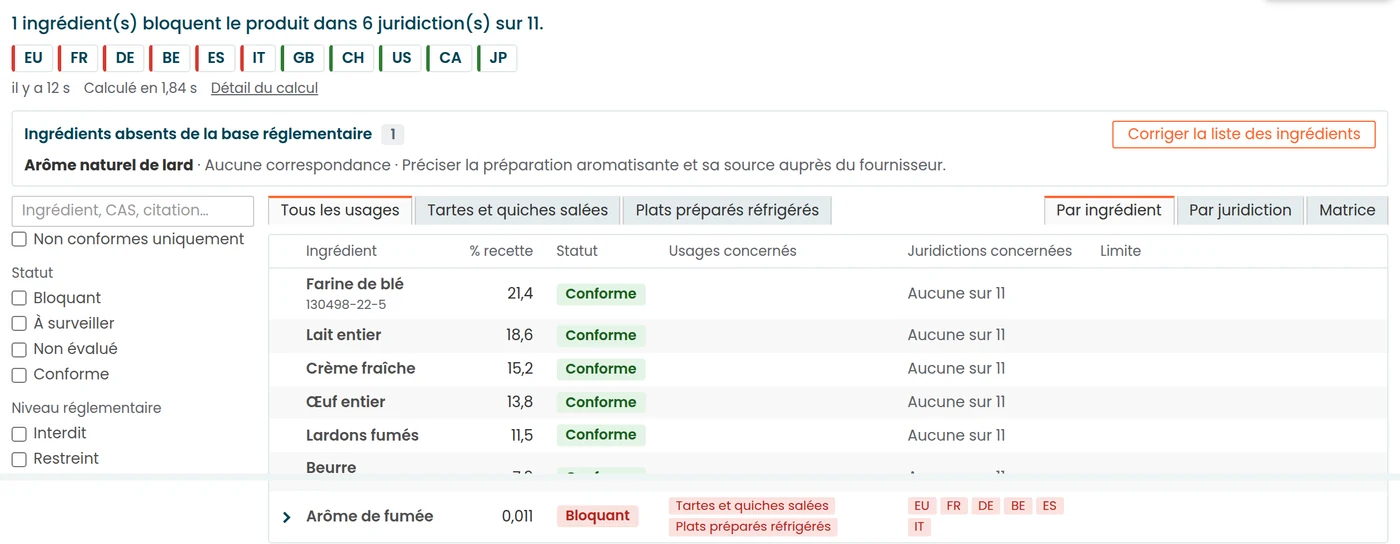This screenshot has height=544, width=1400.
Task: Tick the Non évalué checkbox
Action: pos(19,349)
